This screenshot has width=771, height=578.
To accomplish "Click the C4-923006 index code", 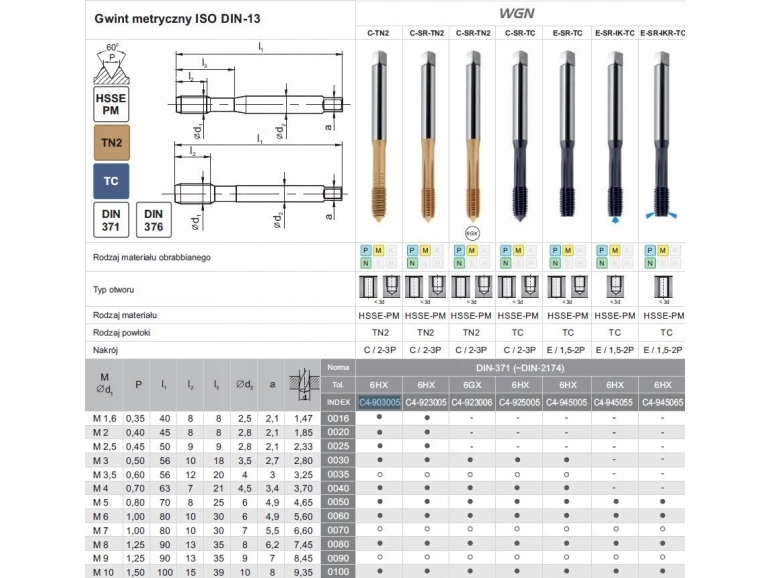I will [x=472, y=402].
